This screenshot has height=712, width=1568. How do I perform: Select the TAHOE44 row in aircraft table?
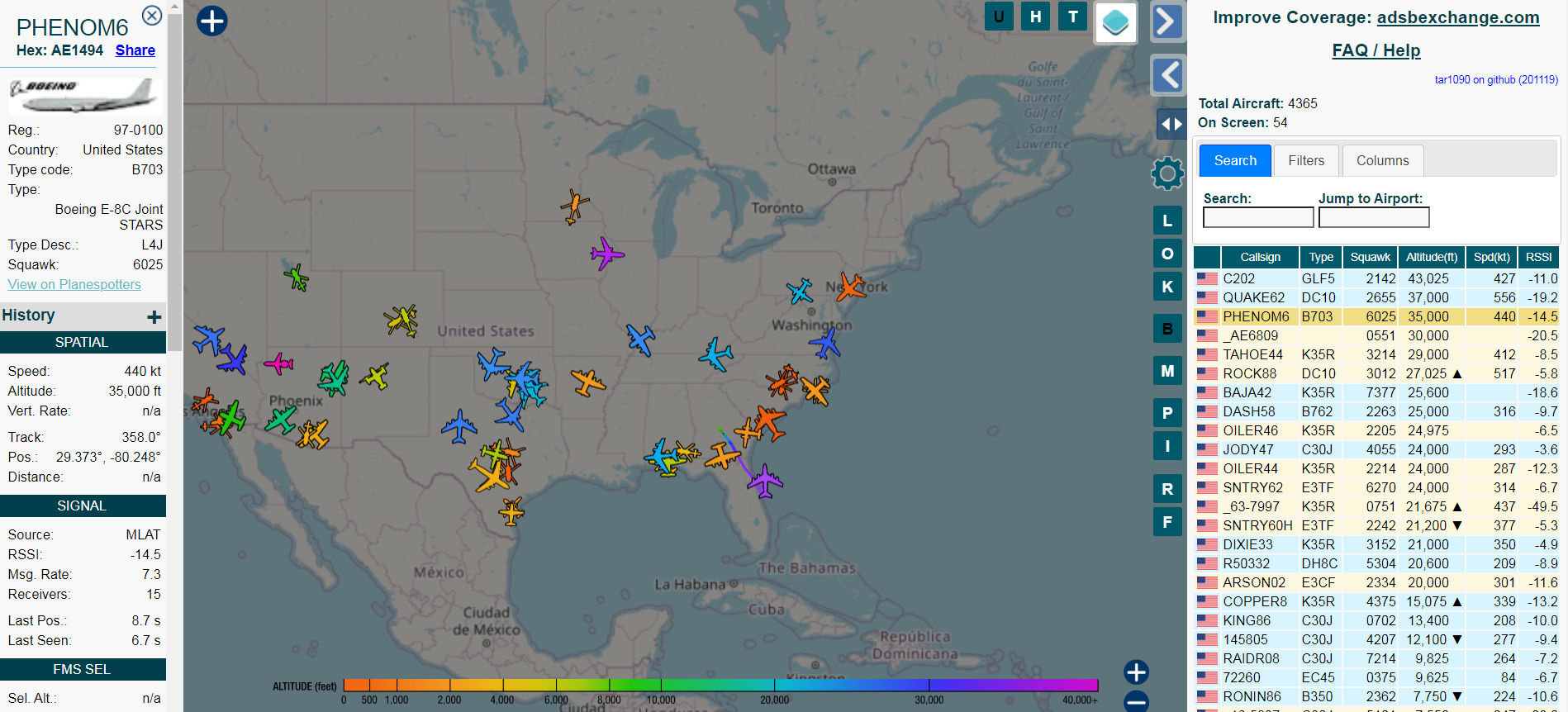1376,355
